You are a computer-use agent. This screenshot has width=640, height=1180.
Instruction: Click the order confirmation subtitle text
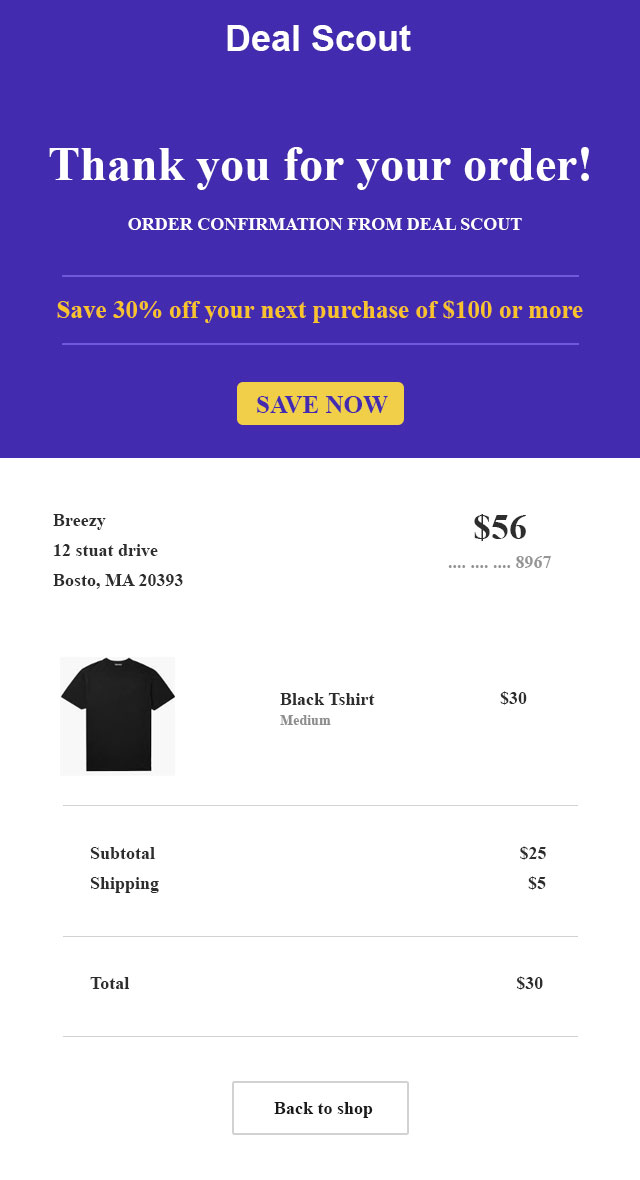(320, 224)
